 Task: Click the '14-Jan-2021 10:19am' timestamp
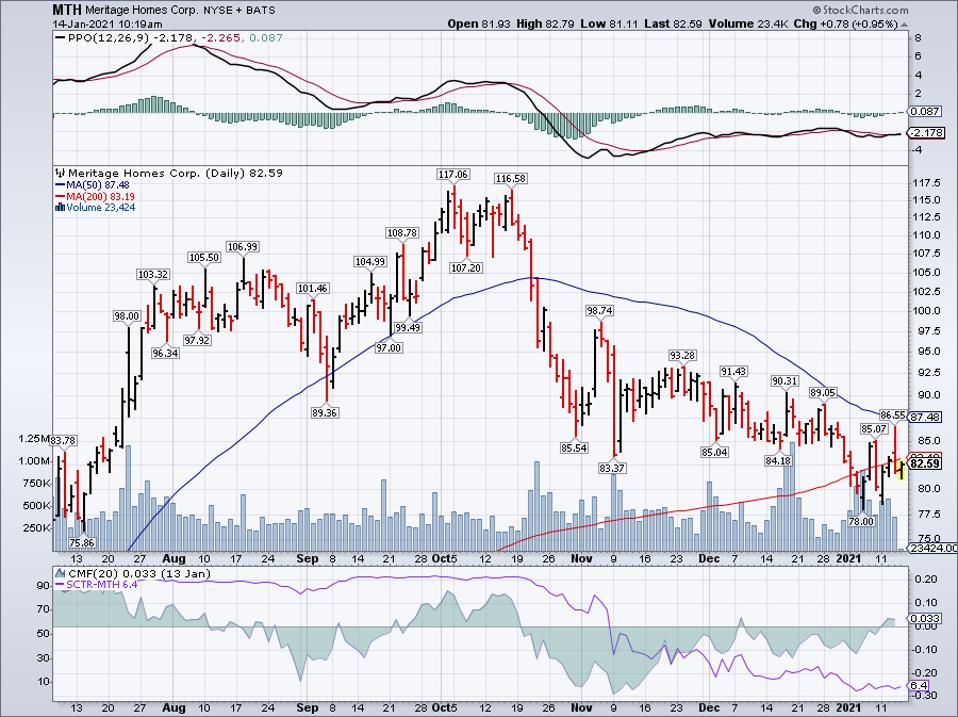pos(108,24)
